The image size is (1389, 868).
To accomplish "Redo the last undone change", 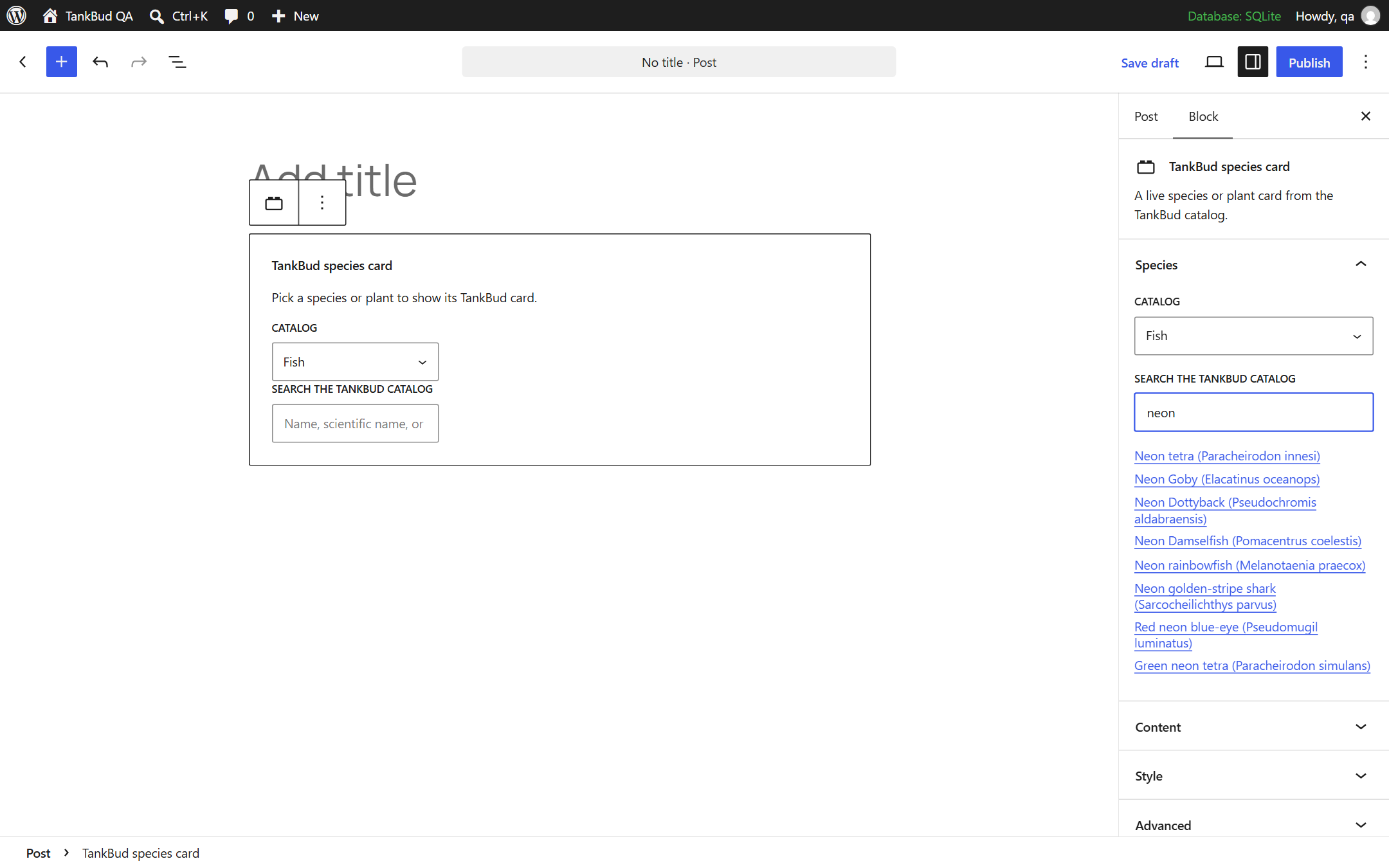I will (x=139, y=62).
